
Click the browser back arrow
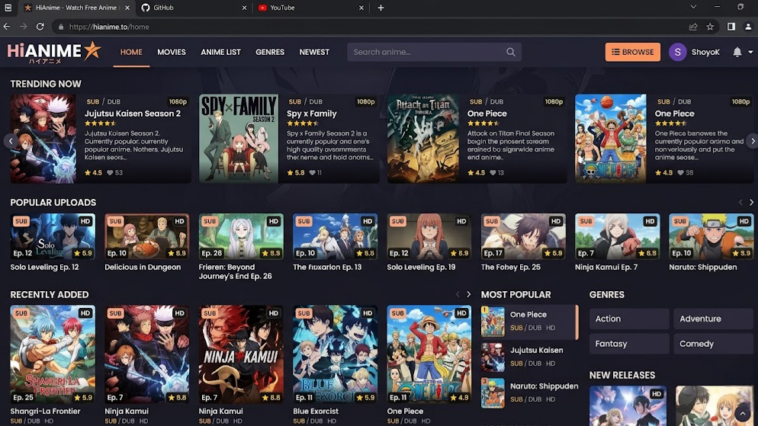[7, 27]
